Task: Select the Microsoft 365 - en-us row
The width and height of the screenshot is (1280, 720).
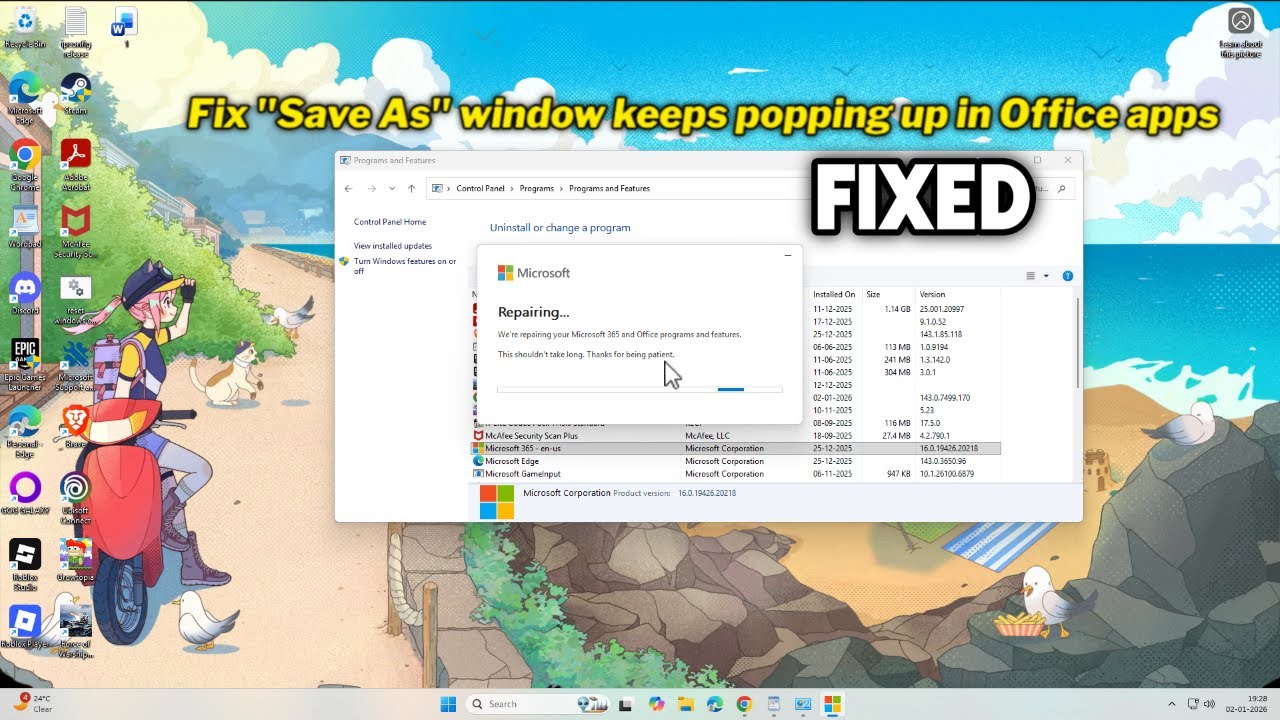Action: click(x=736, y=449)
